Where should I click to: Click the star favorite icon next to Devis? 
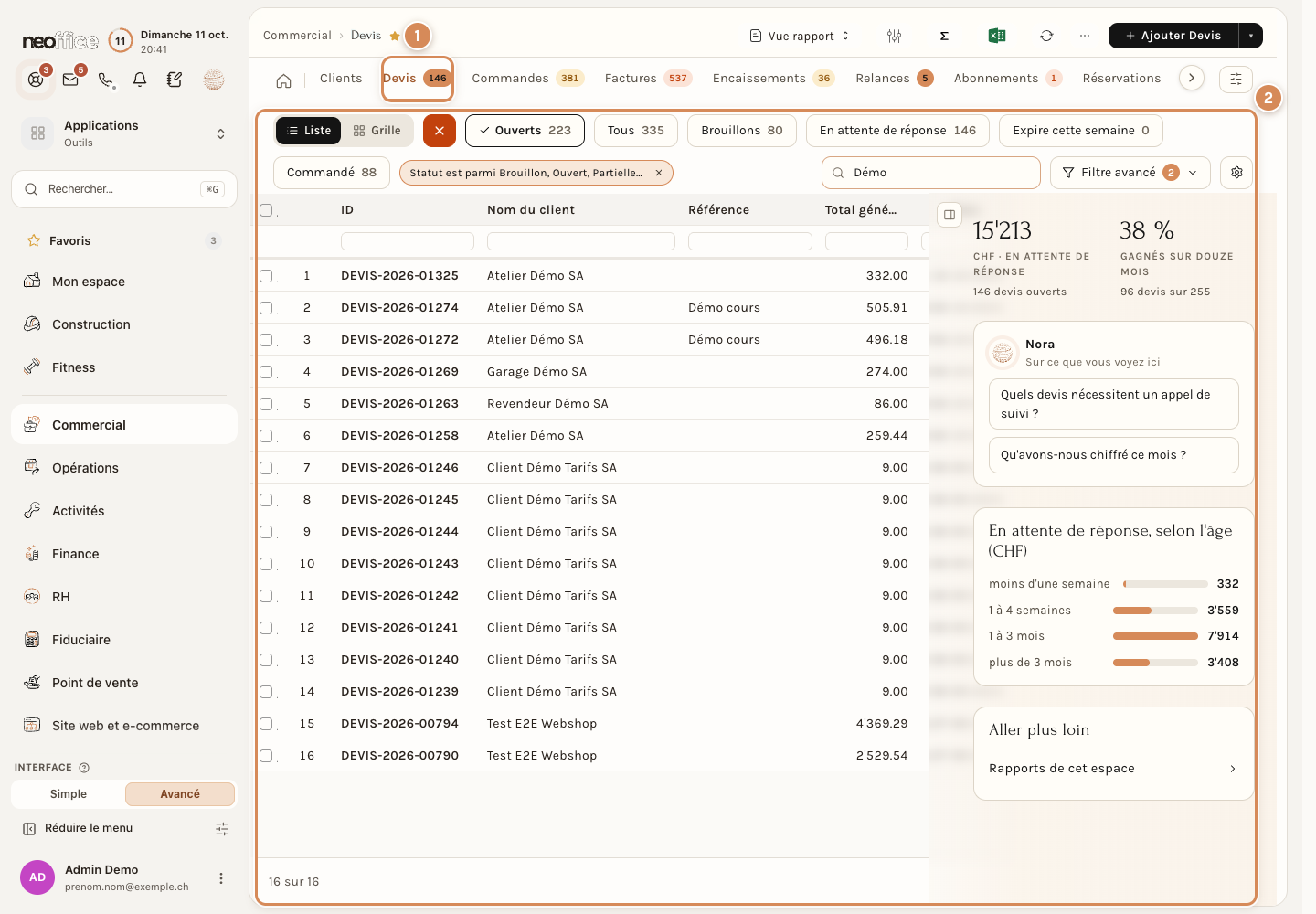pyautogui.click(x=395, y=36)
